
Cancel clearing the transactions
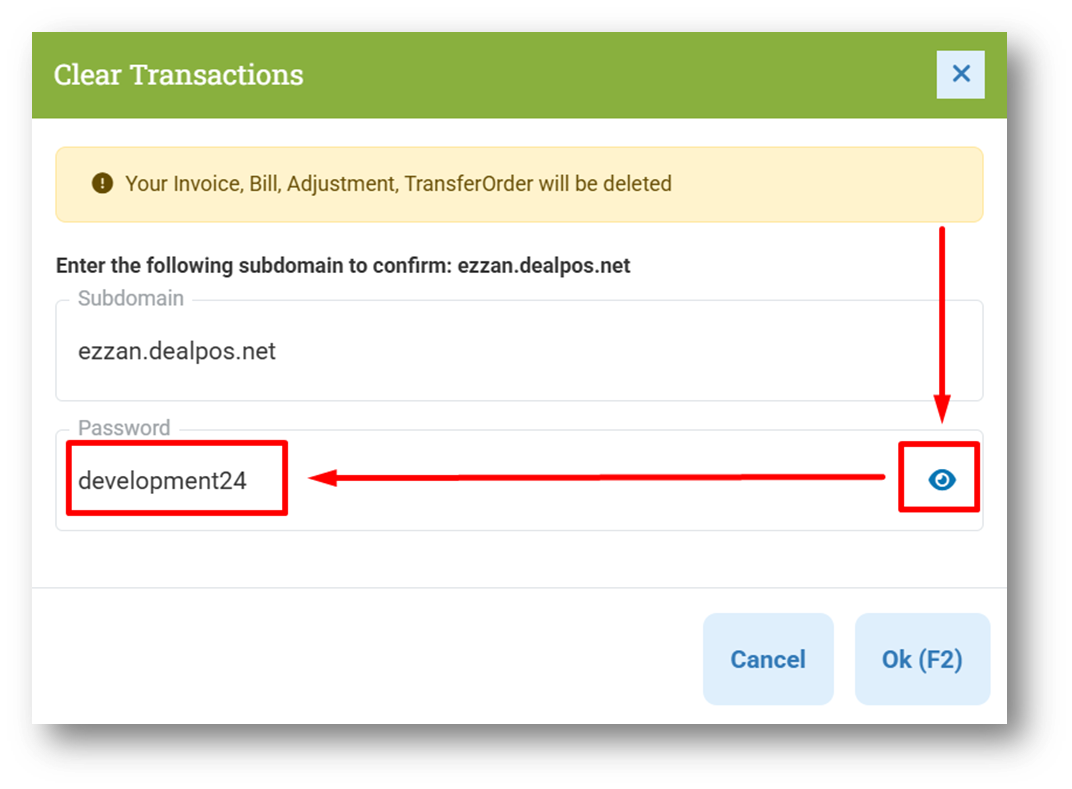coord(768,659)
